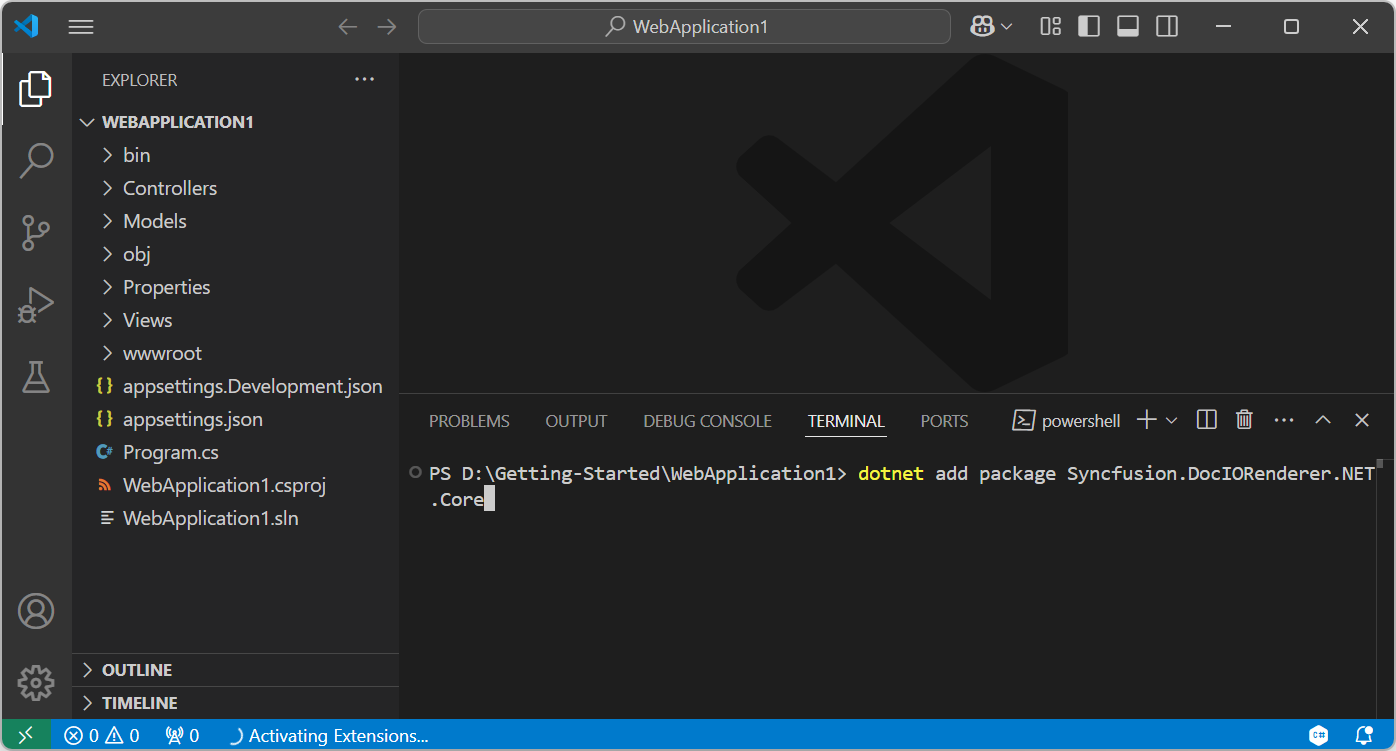This screenshot has height=751, width=1396.
Task: Open the Testing flask icon view
Action: 36,377
